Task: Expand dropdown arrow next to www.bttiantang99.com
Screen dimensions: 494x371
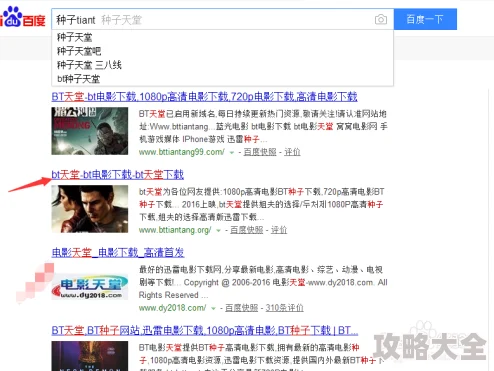Action: (x=232, y=153)
